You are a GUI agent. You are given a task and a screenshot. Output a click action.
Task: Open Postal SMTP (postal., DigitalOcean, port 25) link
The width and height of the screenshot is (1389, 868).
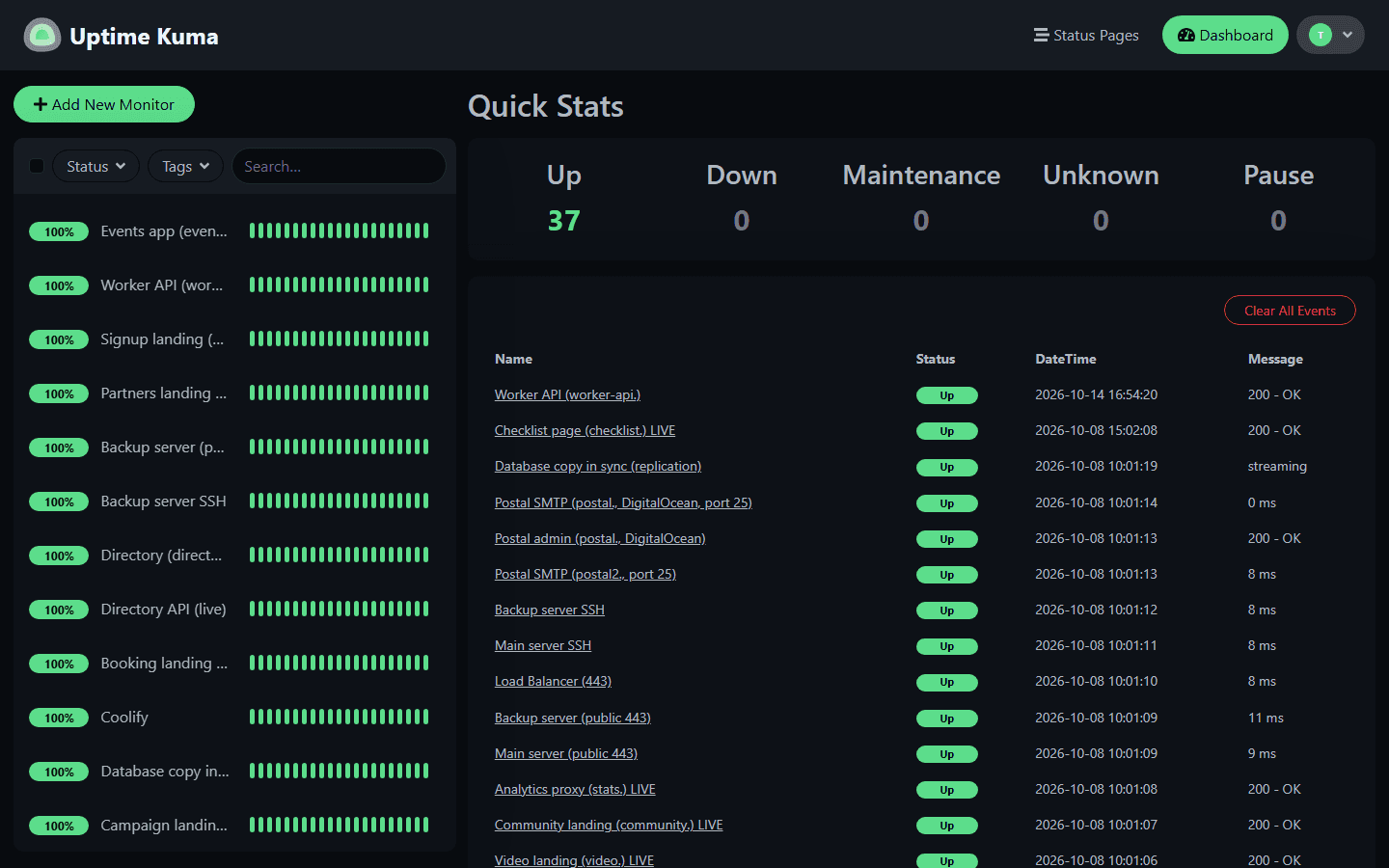pyautogui.click(x=623, y=502)
